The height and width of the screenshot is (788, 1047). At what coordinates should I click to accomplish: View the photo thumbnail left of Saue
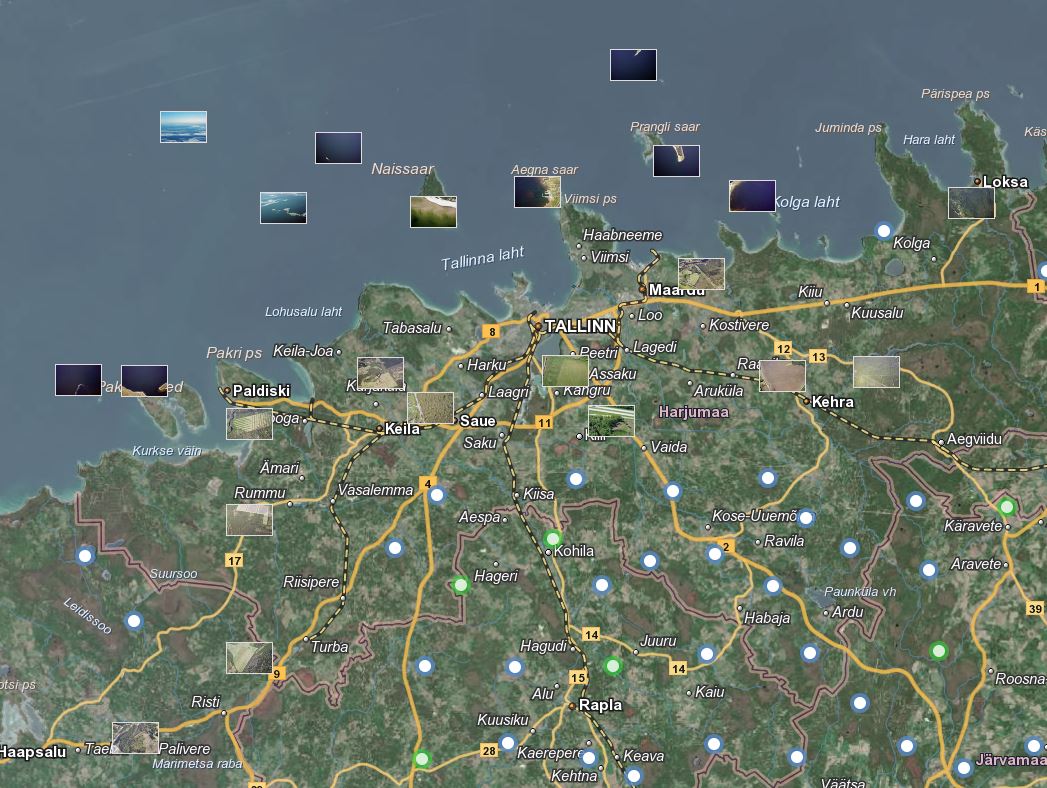point(431,408)
